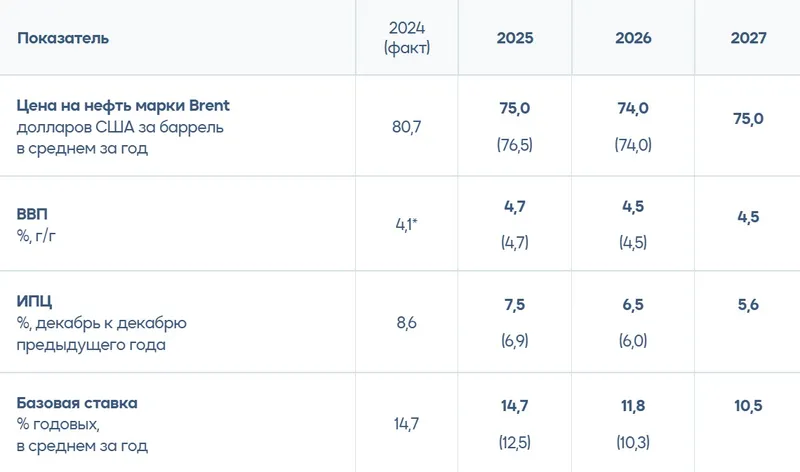Select the 2024 Brent price value 80,7
Screen dimensions: 800x472
407,126
